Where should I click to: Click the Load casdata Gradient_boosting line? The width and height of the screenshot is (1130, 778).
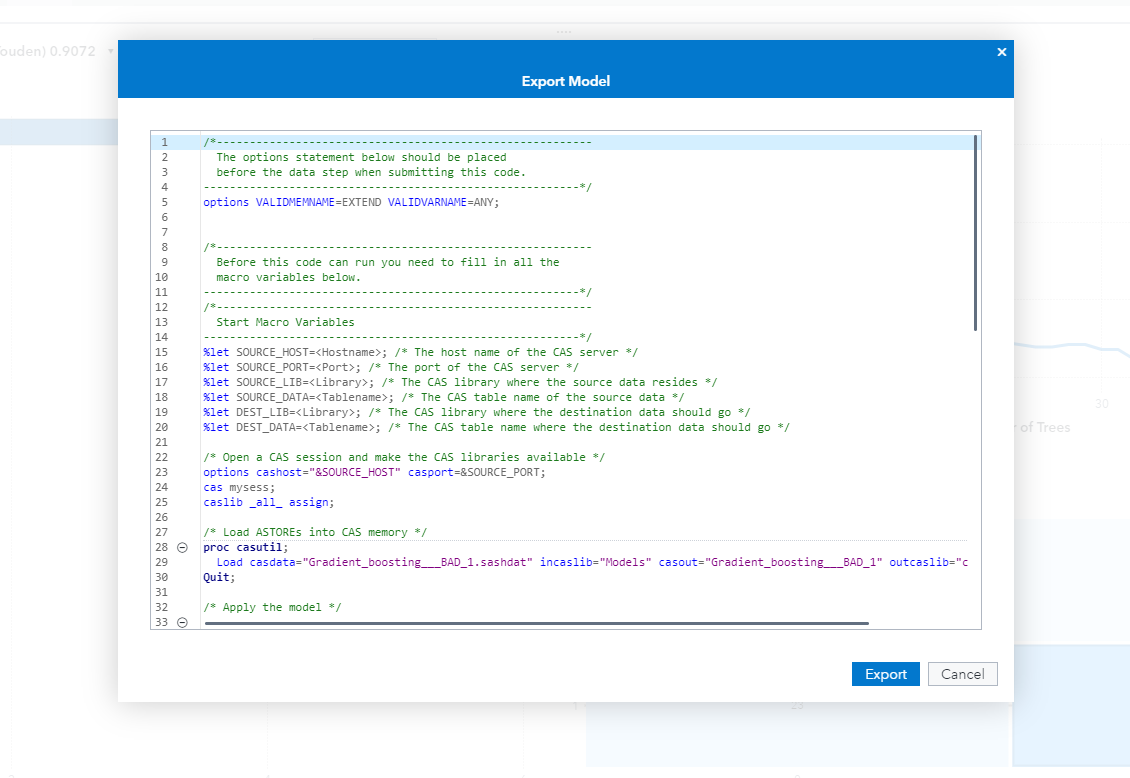pos(500,562)
